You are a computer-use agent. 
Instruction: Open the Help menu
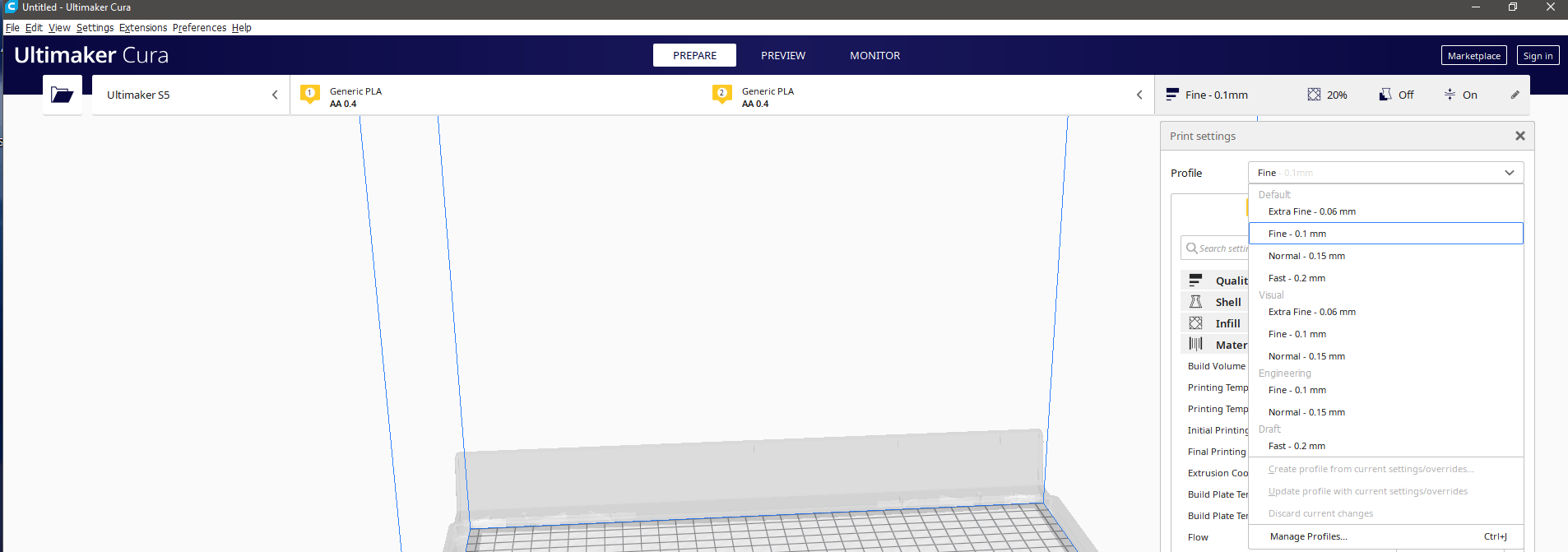[241, 27]
